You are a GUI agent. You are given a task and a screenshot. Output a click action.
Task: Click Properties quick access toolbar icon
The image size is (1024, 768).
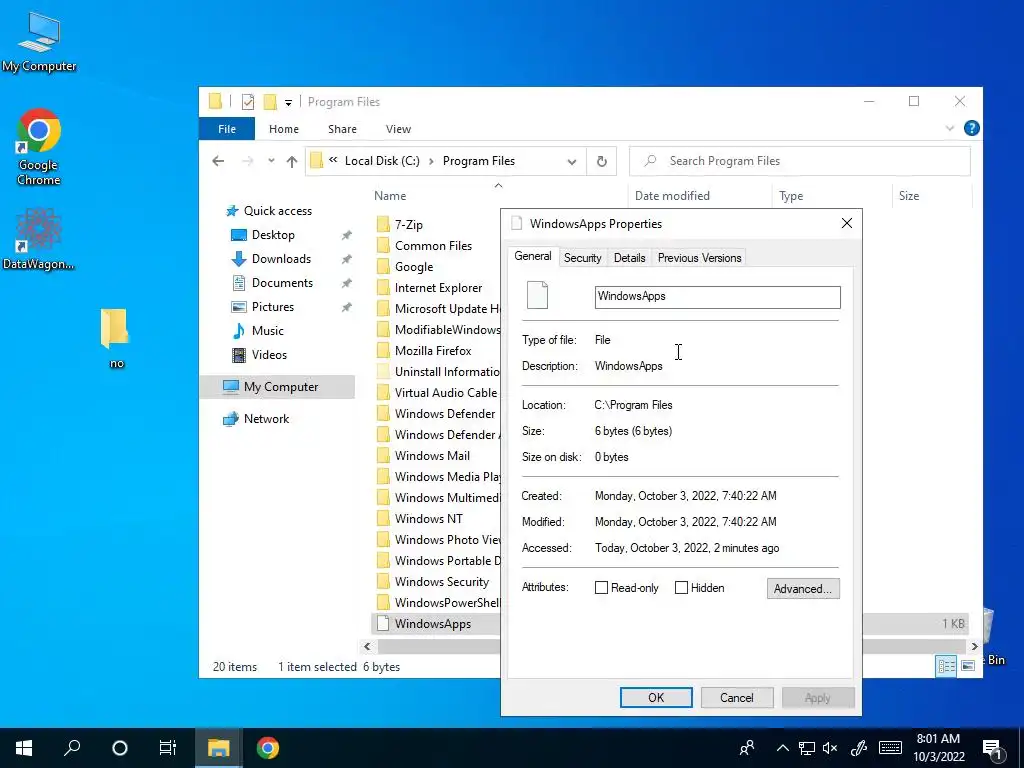pos(248,102)
